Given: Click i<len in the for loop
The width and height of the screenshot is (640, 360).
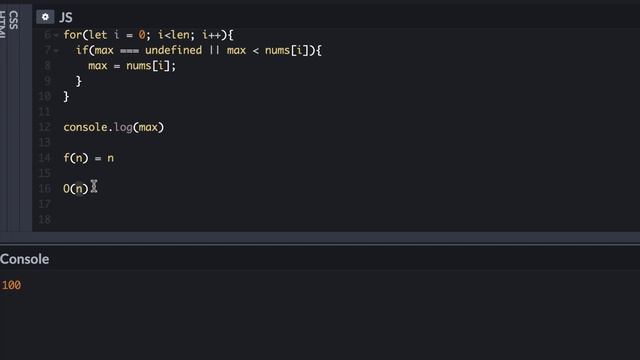Looking at the screenshot, I should pos(174,35).
